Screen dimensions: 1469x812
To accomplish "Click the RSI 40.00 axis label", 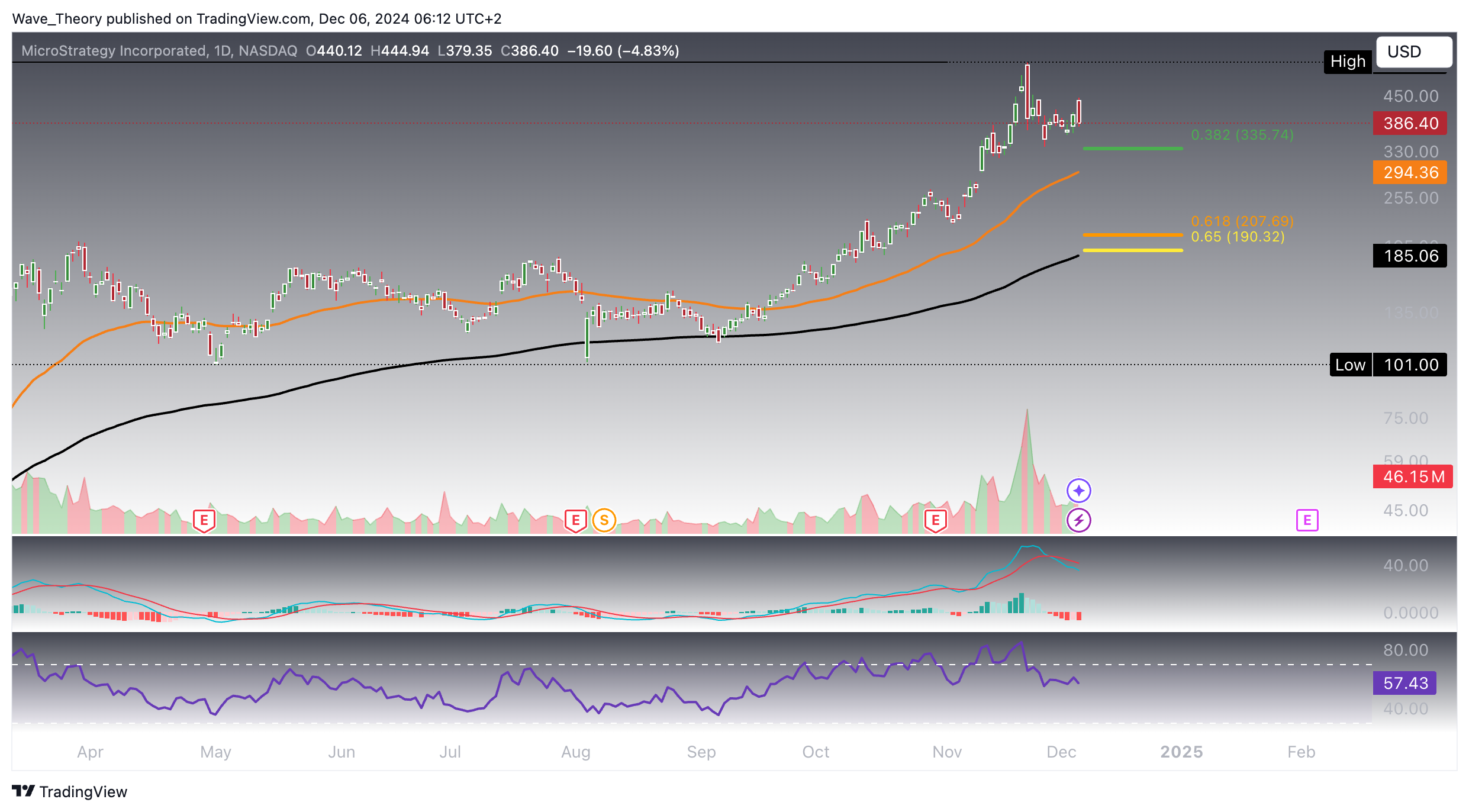I will coord(1406,708).
